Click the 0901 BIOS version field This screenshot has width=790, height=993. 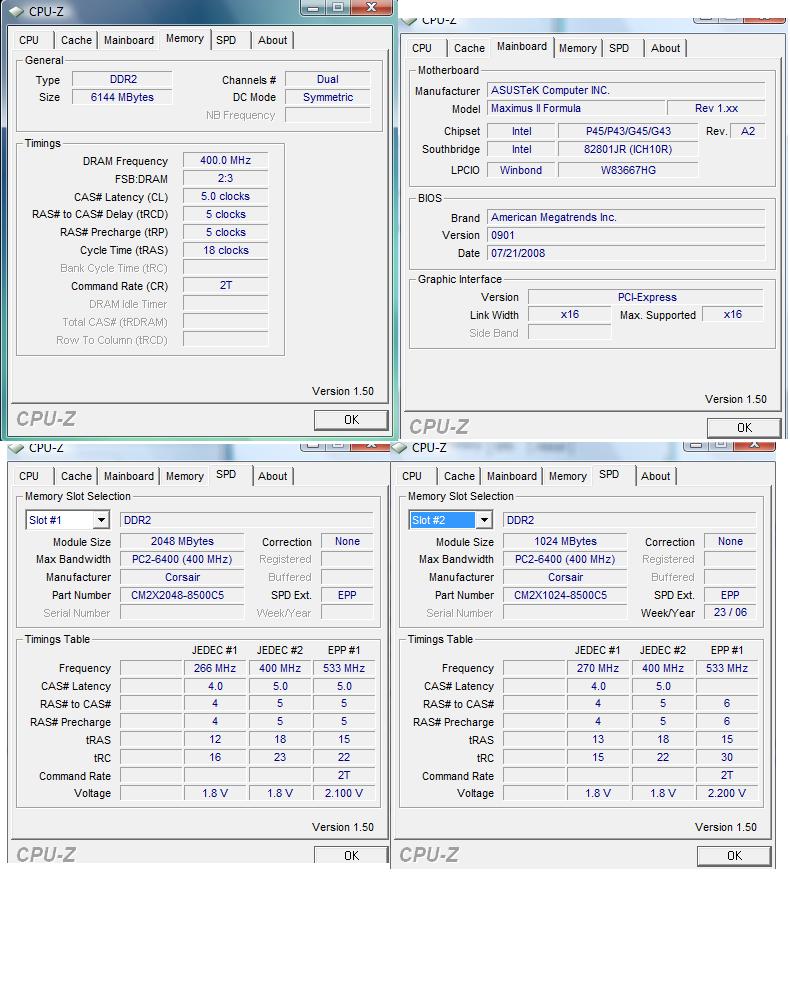pos(626,235)
